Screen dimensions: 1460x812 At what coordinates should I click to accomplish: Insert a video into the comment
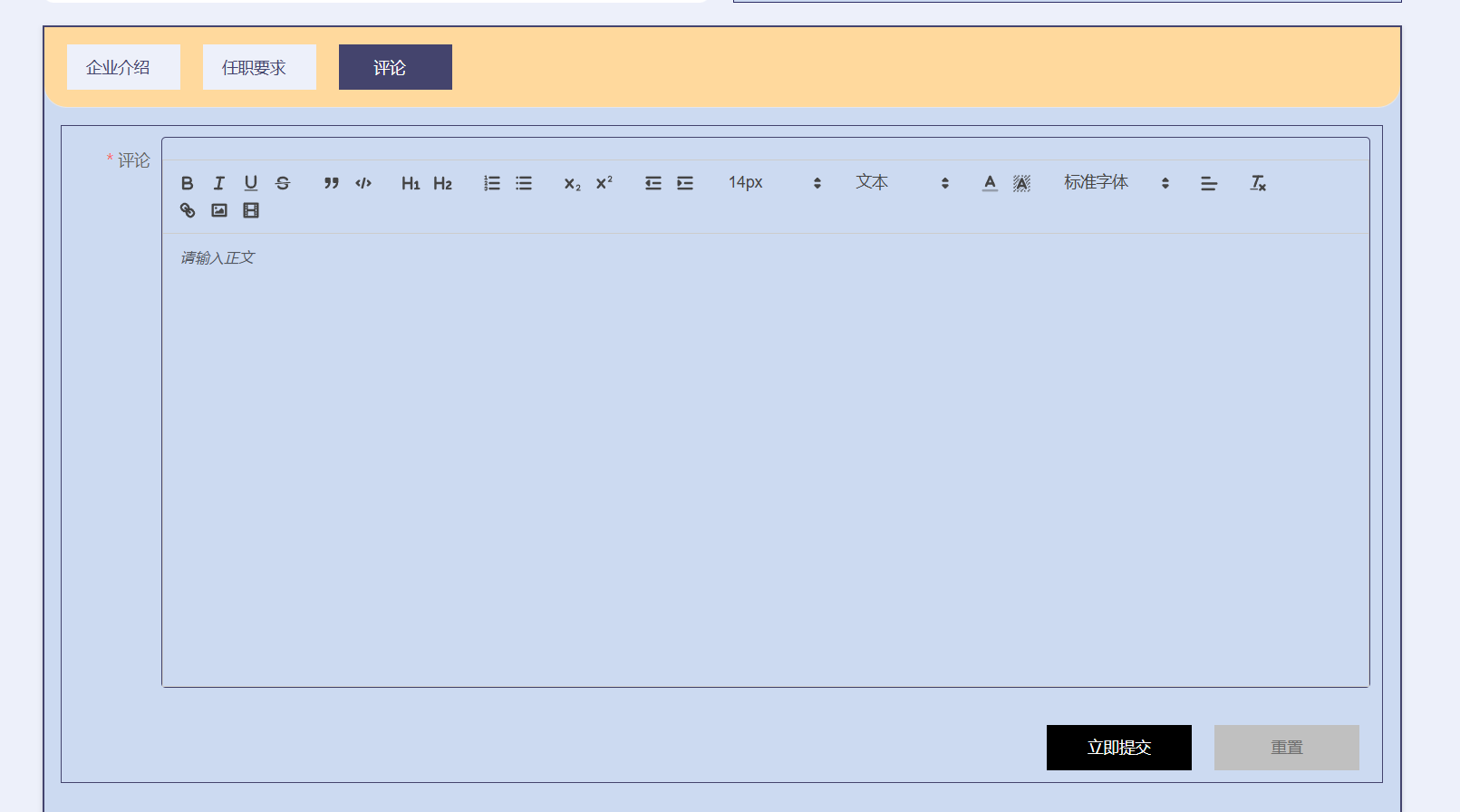251,210
